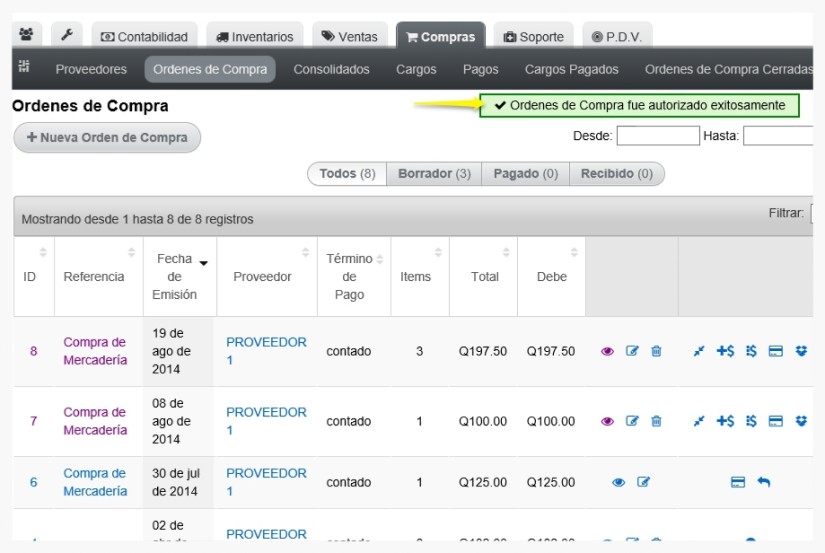
Task: Click order ID 6 link
Action: (x=34, y=482)
